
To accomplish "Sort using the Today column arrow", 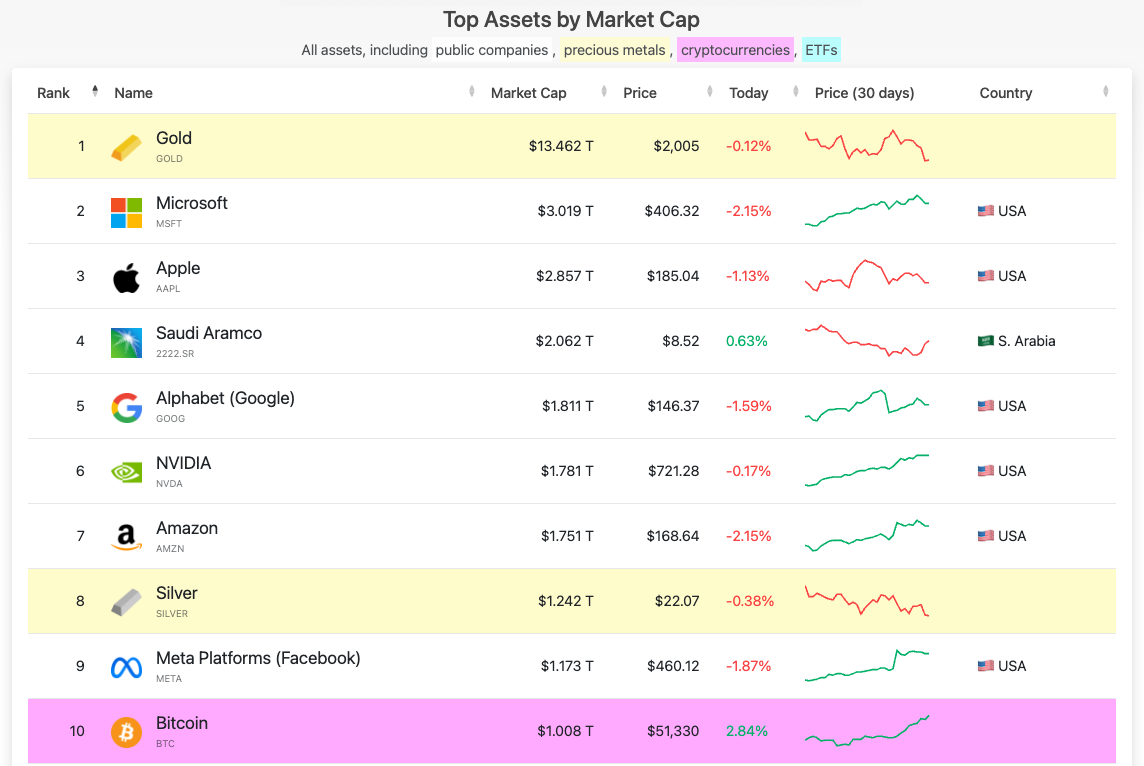I will (x=796, y=91).
